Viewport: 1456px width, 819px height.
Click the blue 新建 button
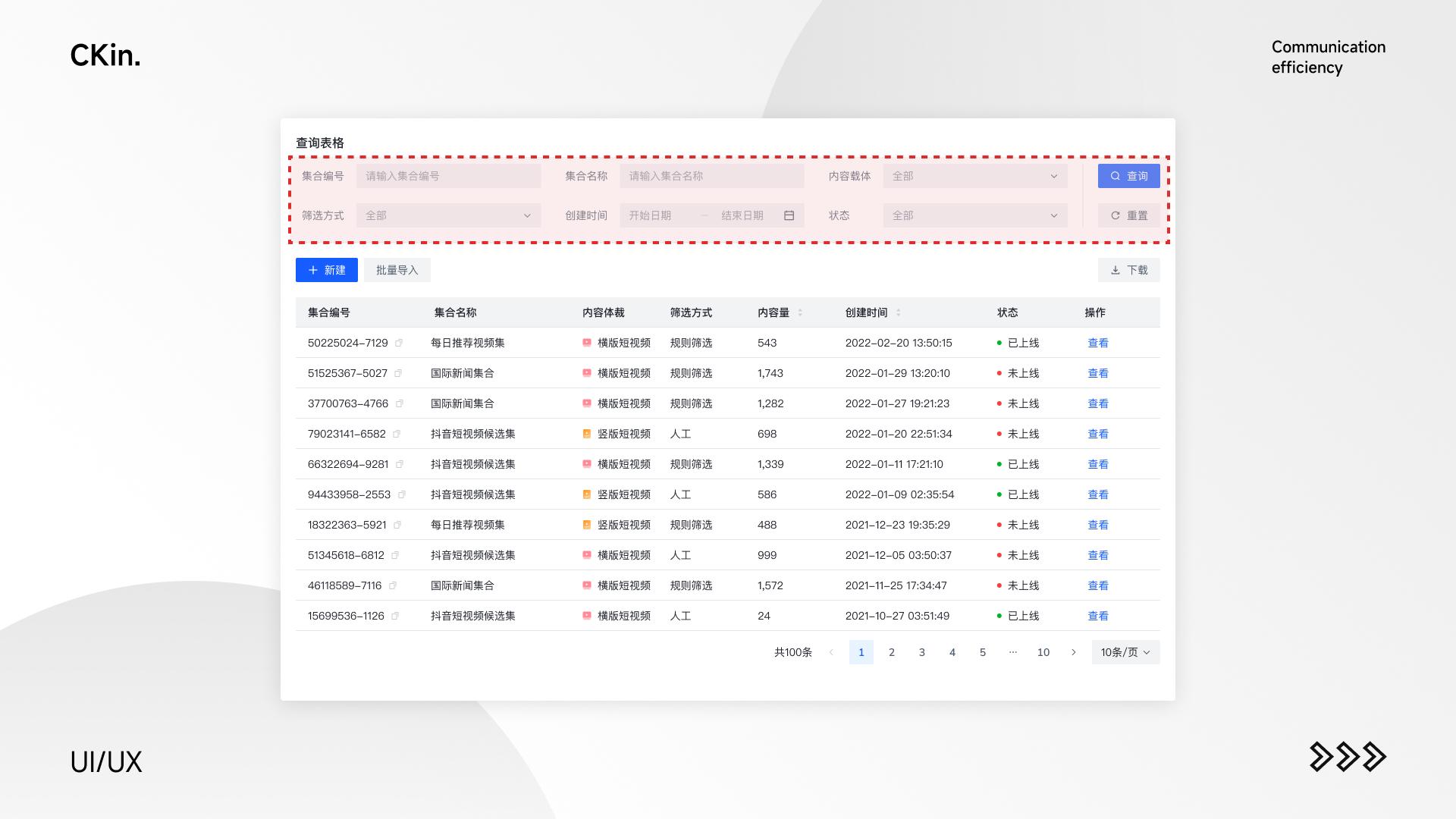tap(326, 270)
